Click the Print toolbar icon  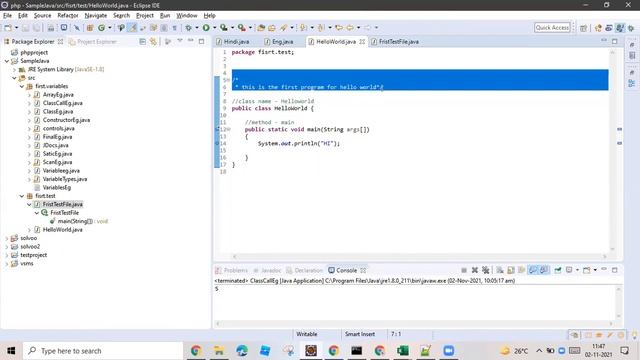(x=51, y=28)
